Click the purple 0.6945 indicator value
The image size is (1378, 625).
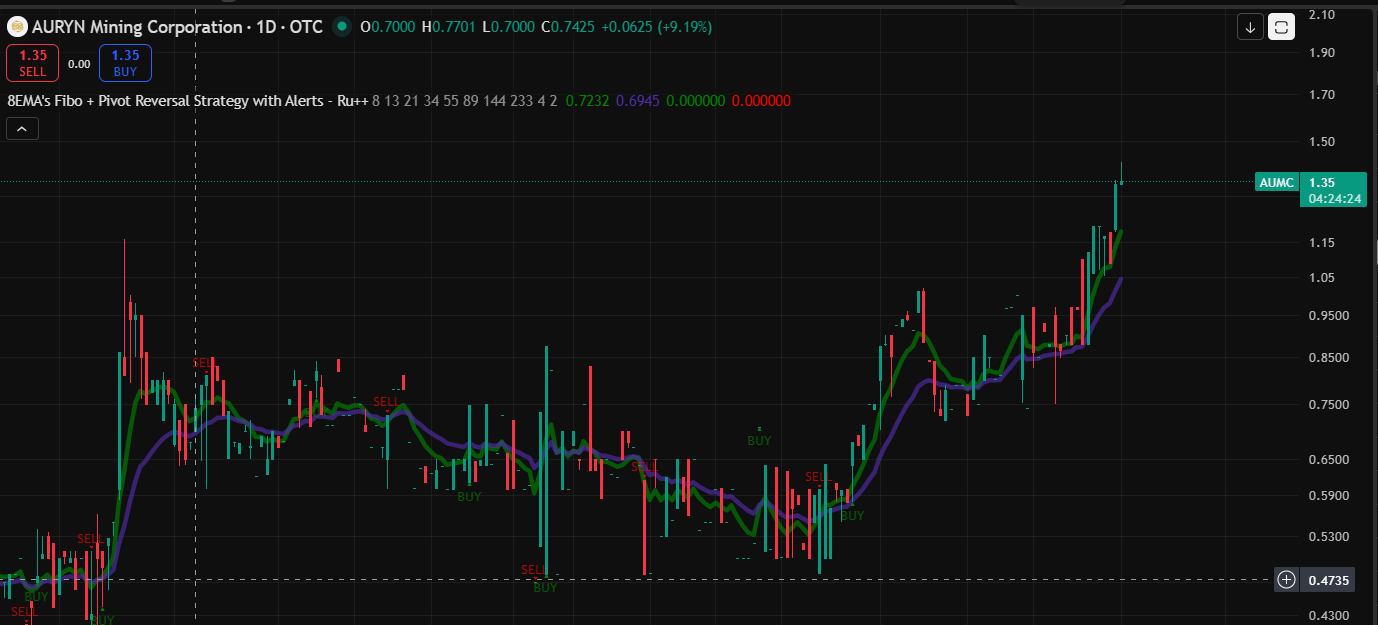[x=638, y=101]
